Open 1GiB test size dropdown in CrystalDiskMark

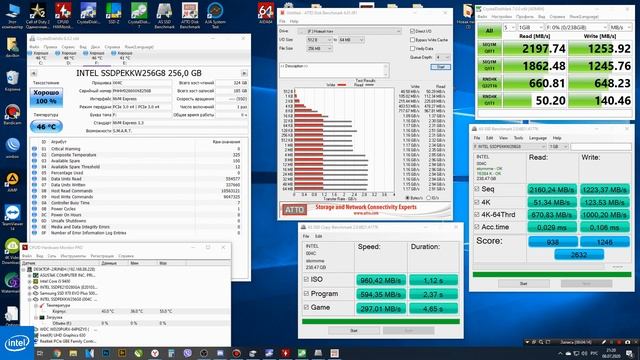[531, 27]
